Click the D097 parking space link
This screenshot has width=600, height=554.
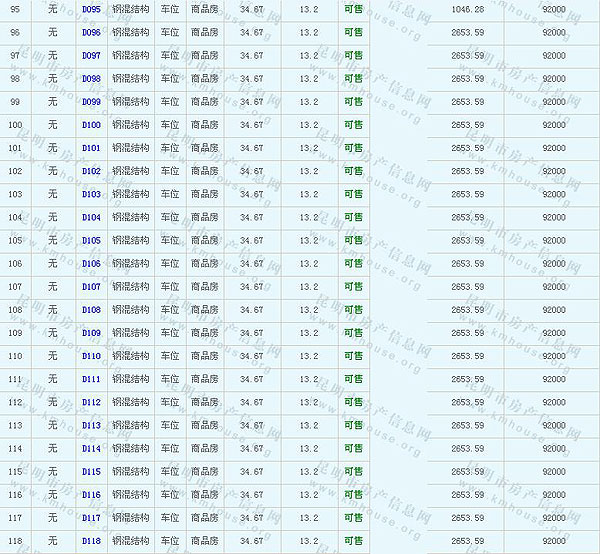91,55
